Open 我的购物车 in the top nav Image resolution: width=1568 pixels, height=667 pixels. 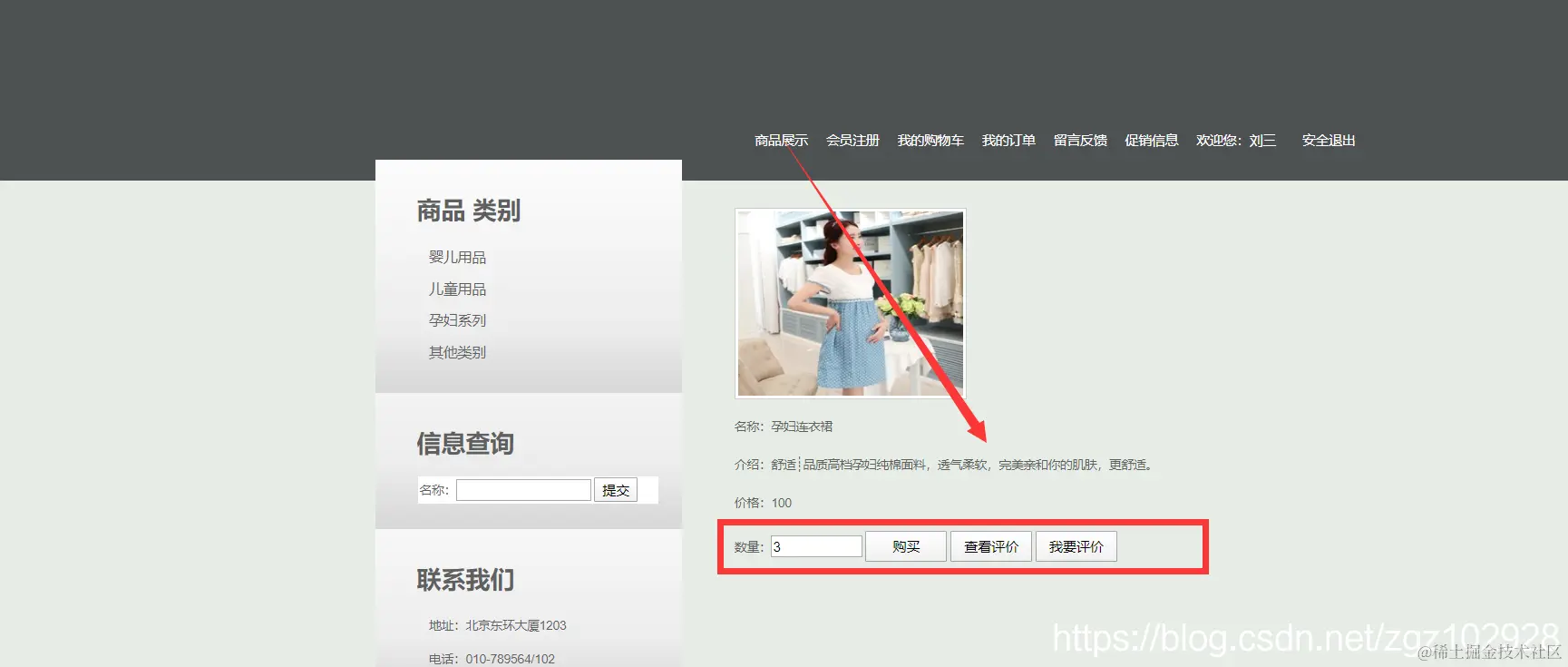click(930, 141)
